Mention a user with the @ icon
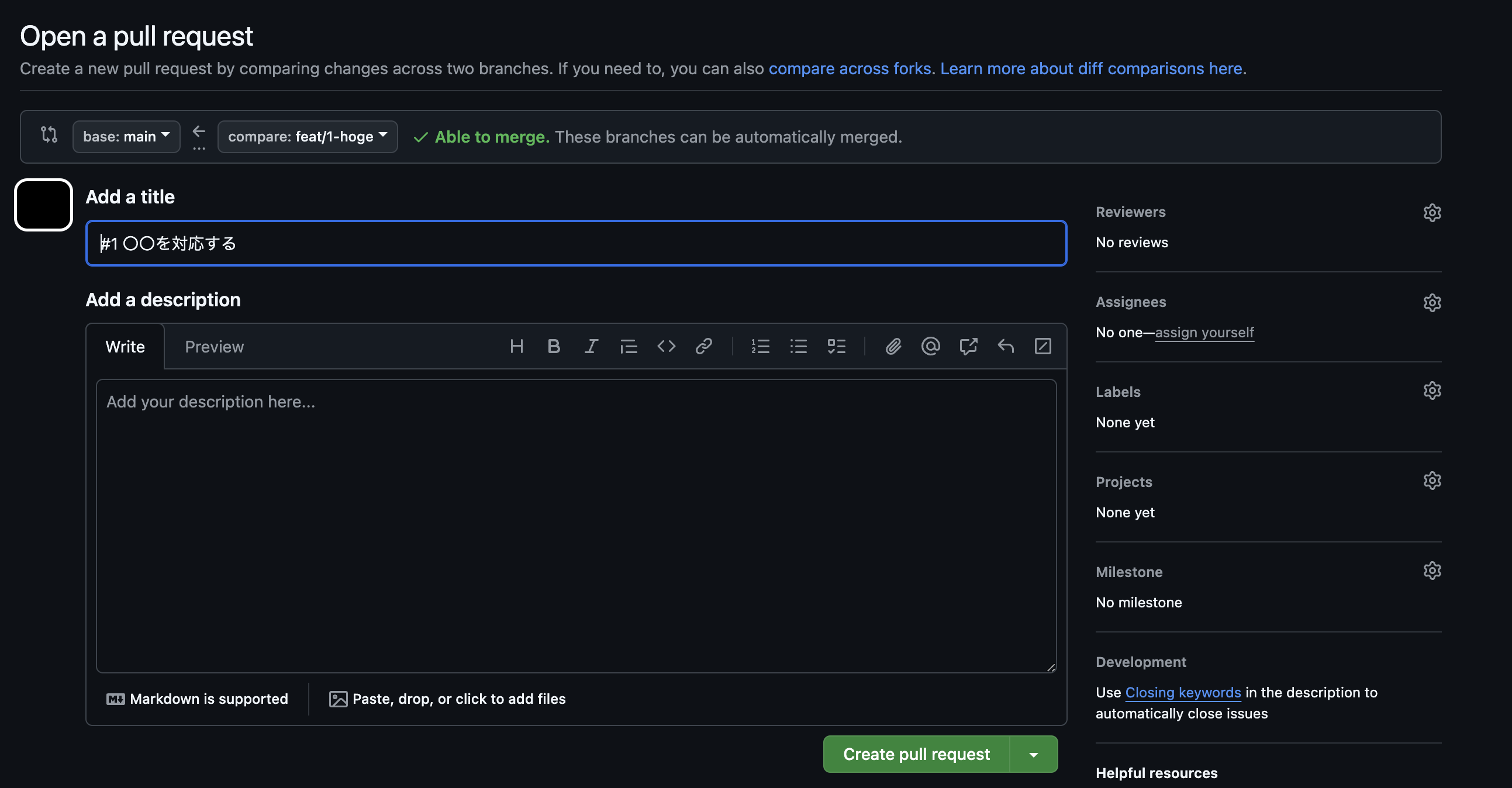 (930, 346)
